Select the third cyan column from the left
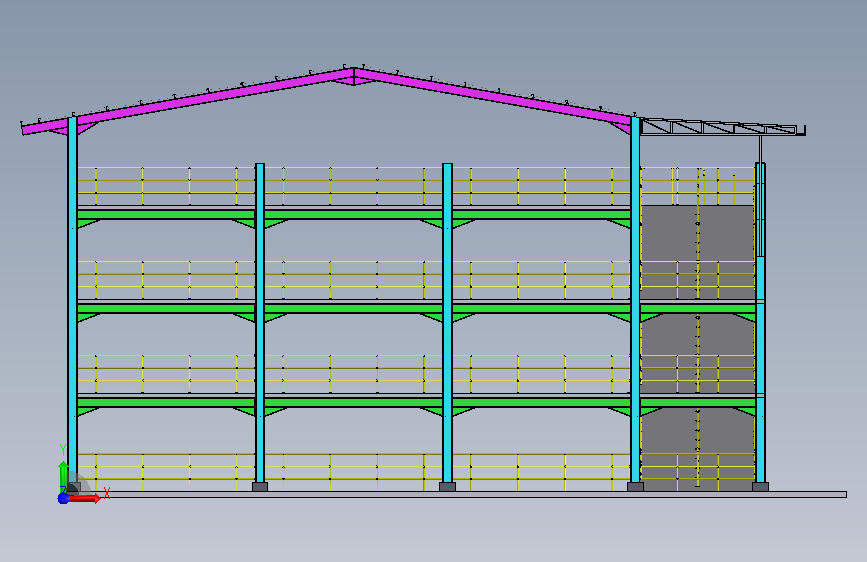This screenshot has height=562, width=867. (447, 323)
